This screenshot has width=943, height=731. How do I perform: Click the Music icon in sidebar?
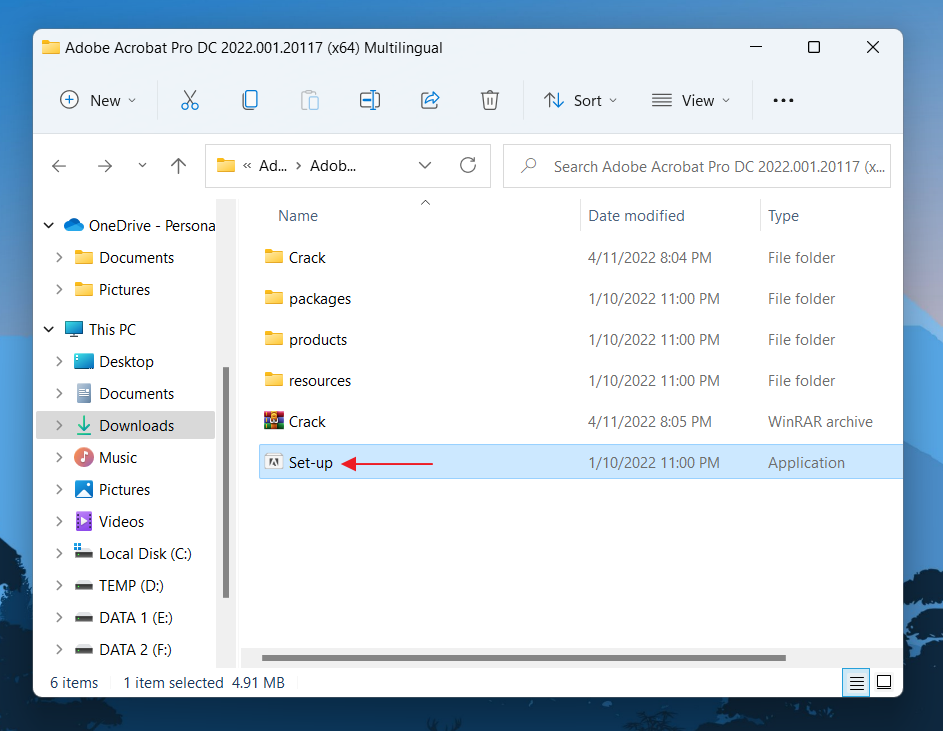point(84,457)
